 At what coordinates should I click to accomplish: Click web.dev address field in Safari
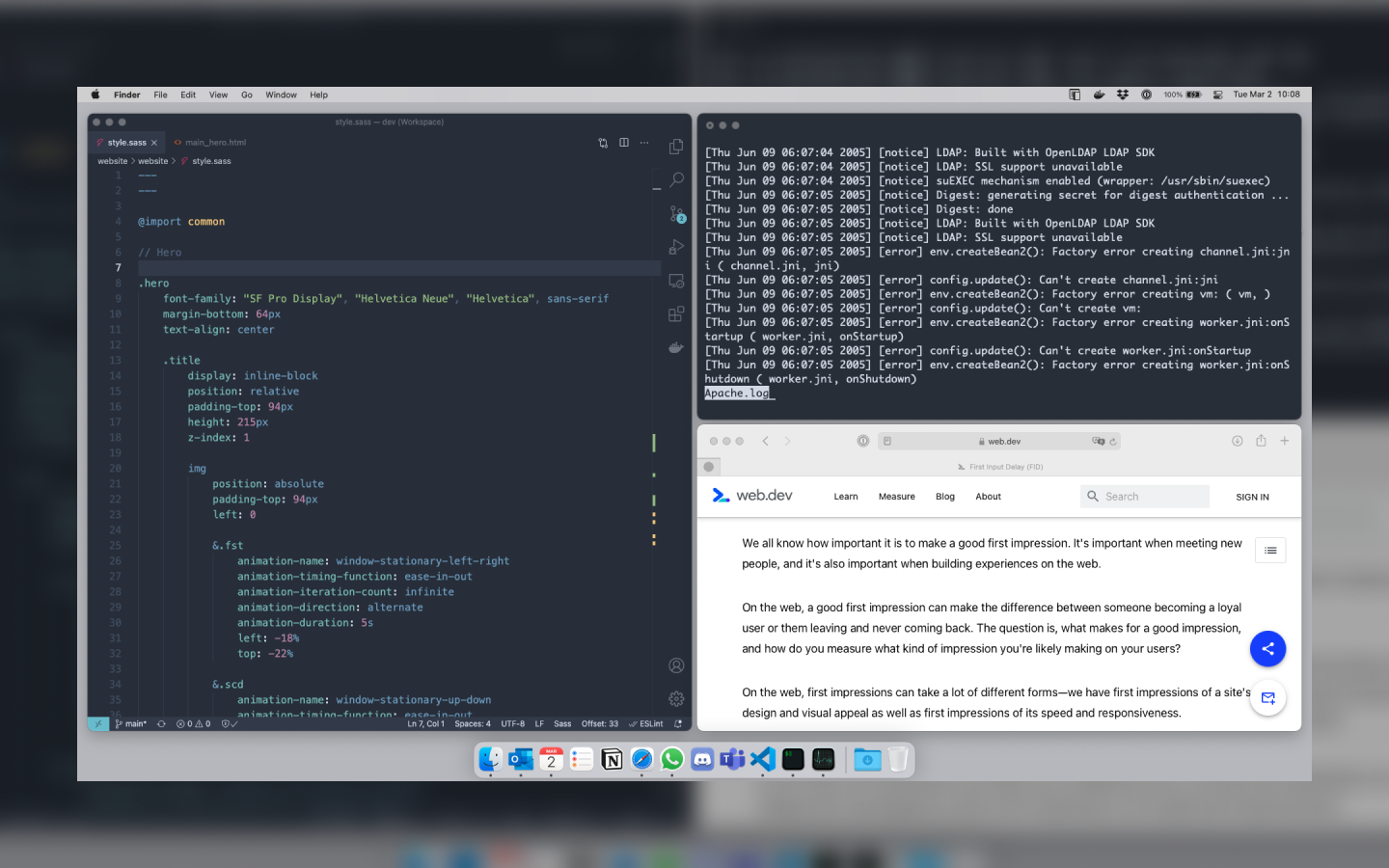pos(999,441)
